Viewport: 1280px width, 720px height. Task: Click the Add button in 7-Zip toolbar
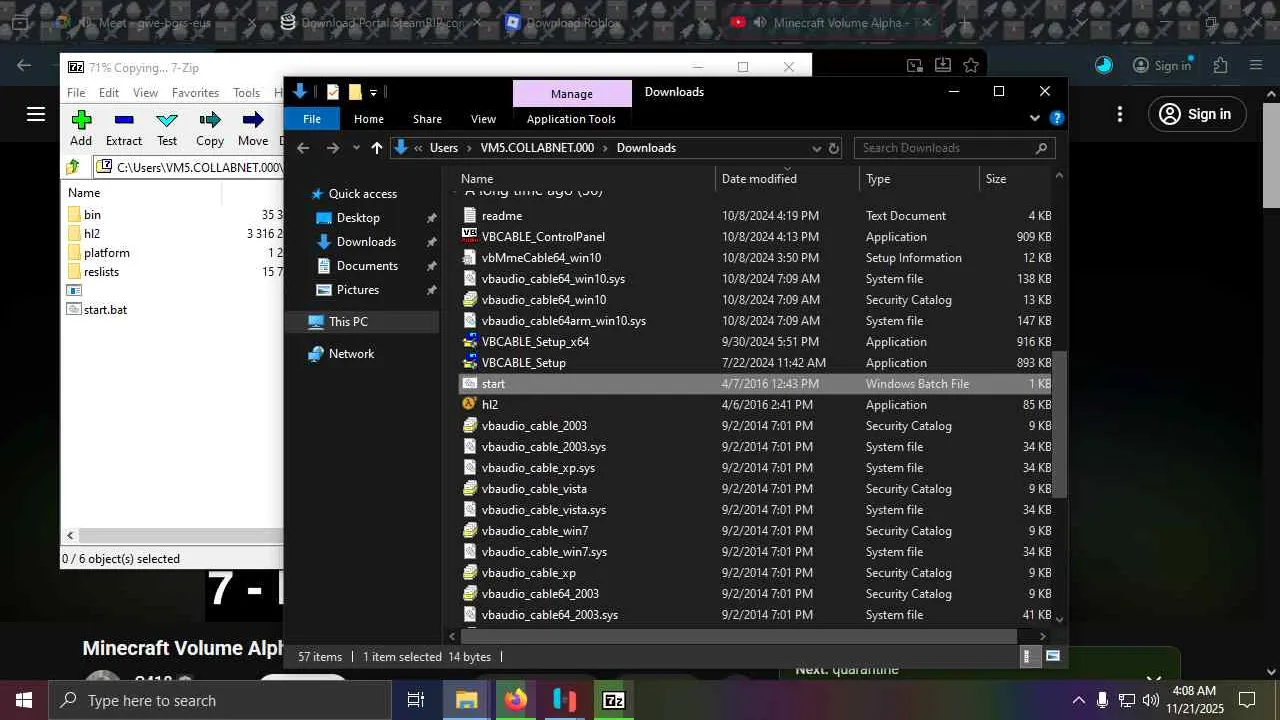[x=81, y=129]
